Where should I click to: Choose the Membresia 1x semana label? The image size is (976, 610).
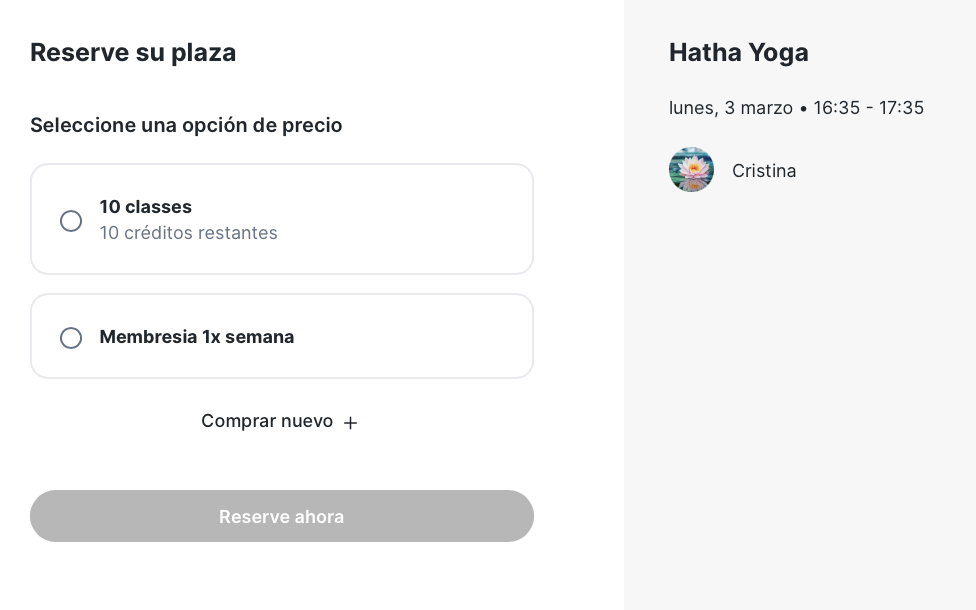(197, 337)
